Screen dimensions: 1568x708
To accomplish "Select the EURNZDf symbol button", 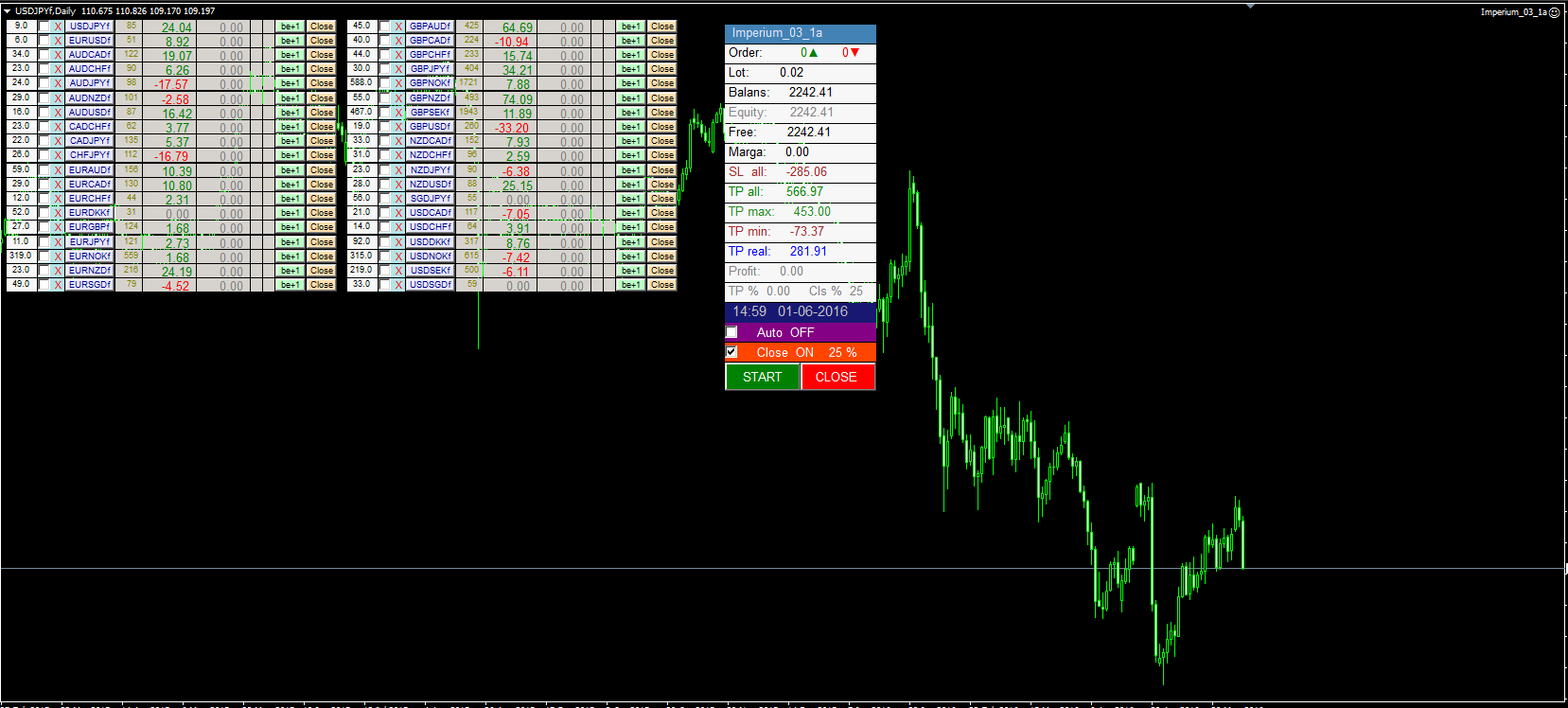I will click(x=90, y=271).
